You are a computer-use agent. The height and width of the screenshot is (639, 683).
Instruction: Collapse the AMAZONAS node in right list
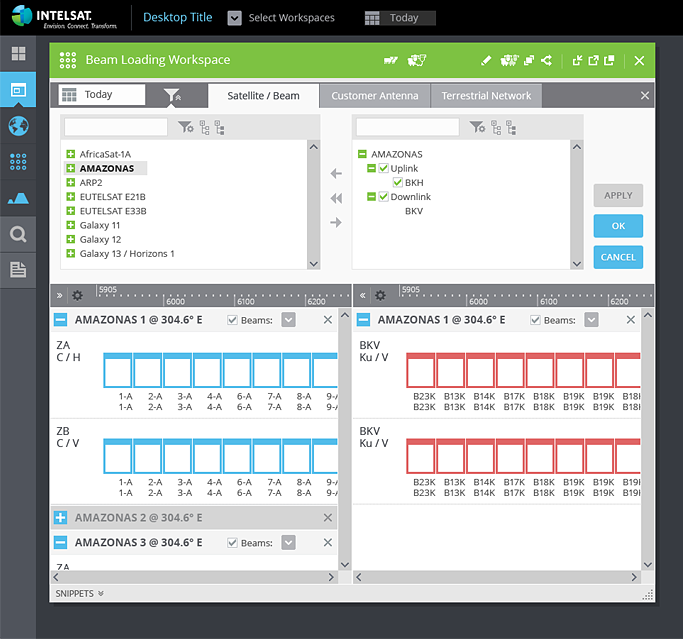point(362,154)
